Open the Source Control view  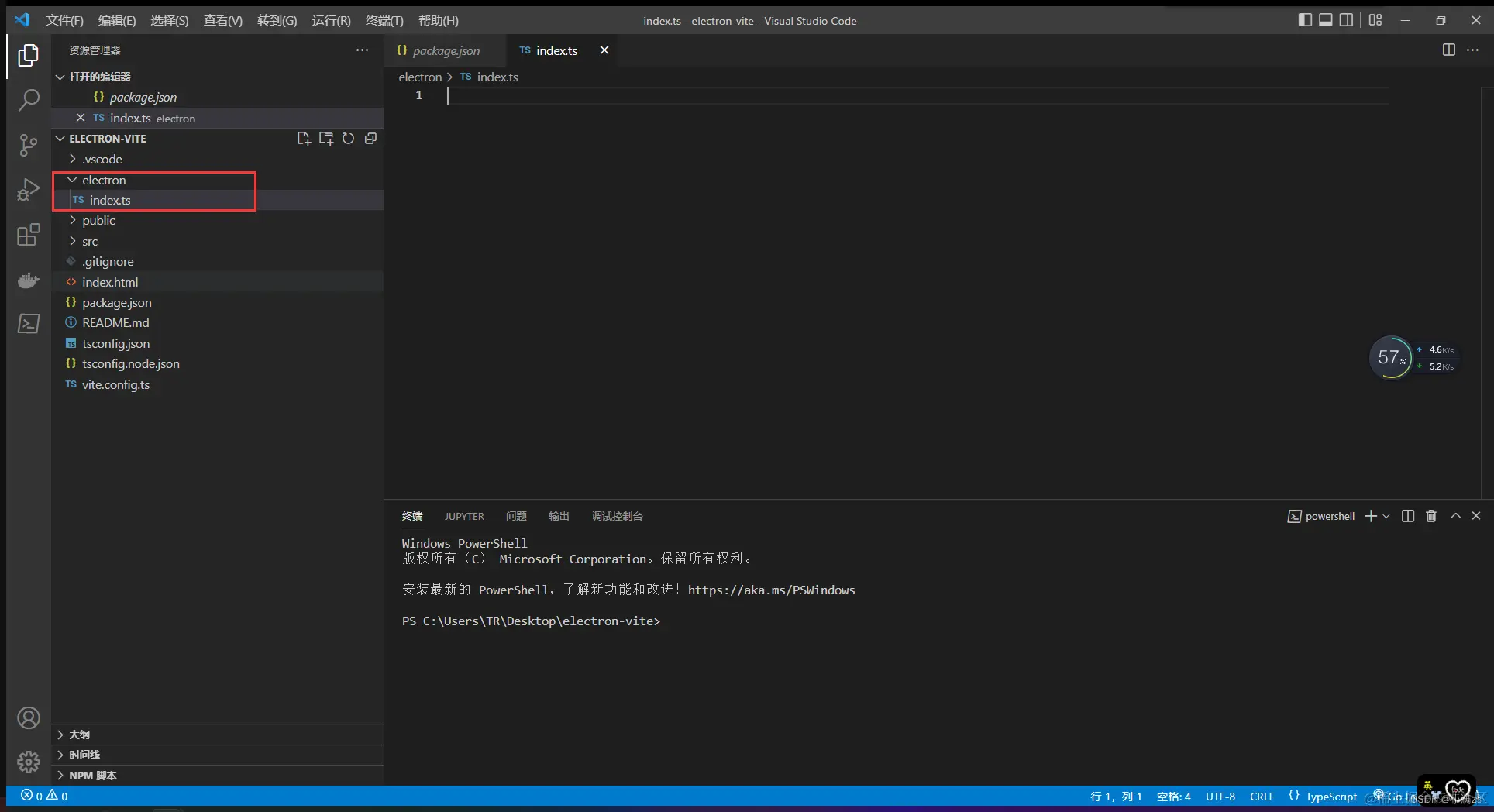point(29,145)
